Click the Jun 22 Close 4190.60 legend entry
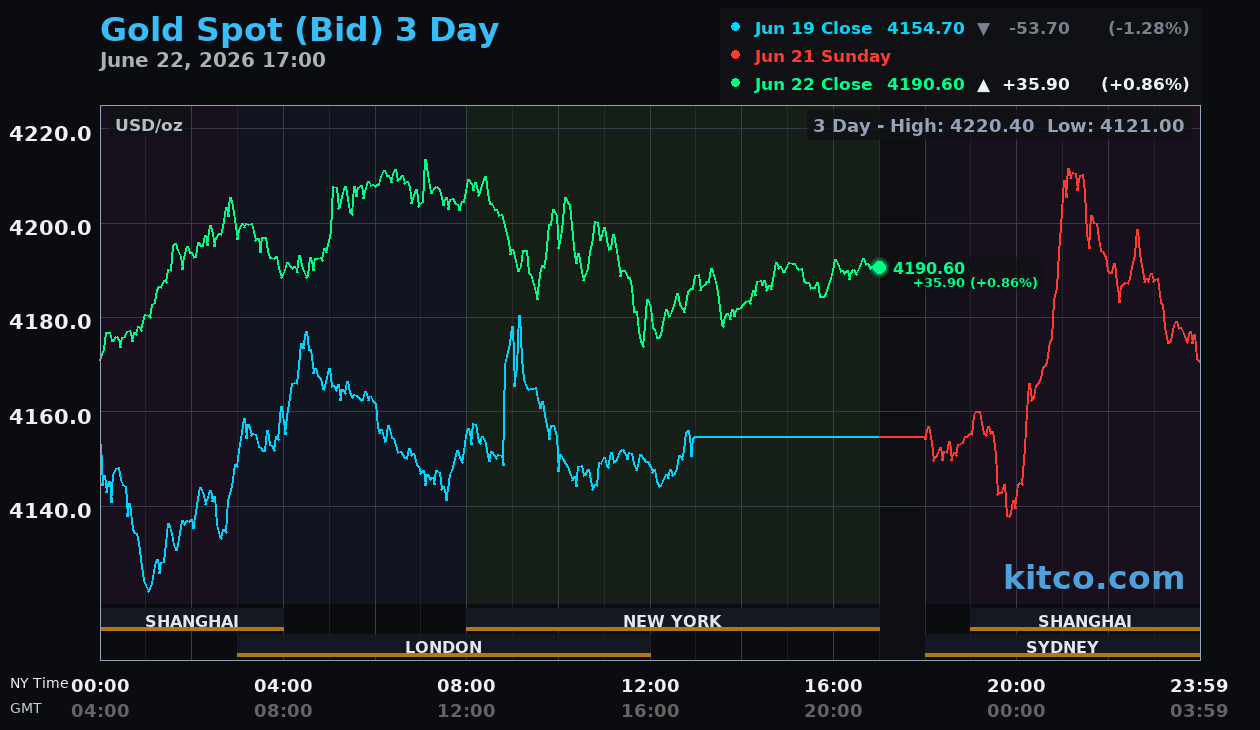The image size is (1260, 730). tap(860, 85)
